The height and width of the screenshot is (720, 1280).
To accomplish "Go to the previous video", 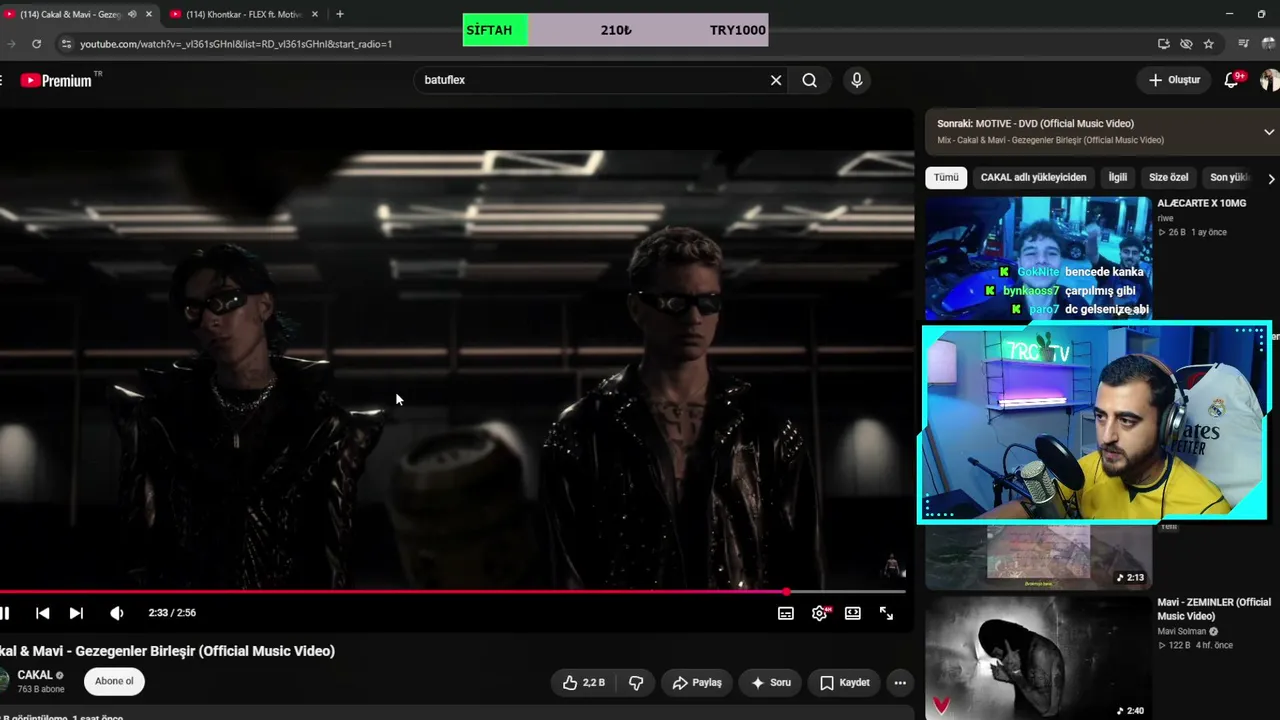I will (x=42, y=613).
